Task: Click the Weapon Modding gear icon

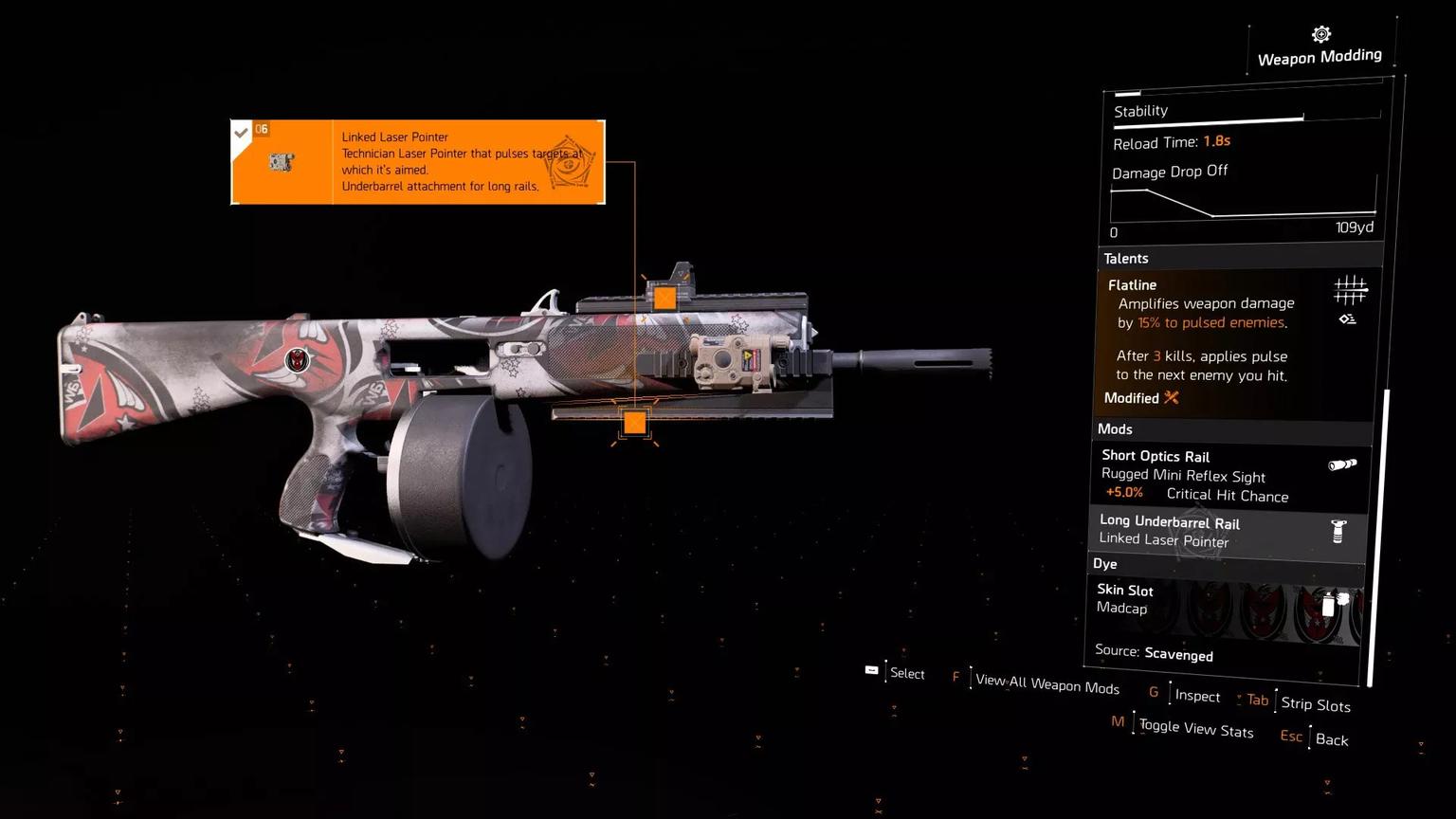Action: 1320,35
